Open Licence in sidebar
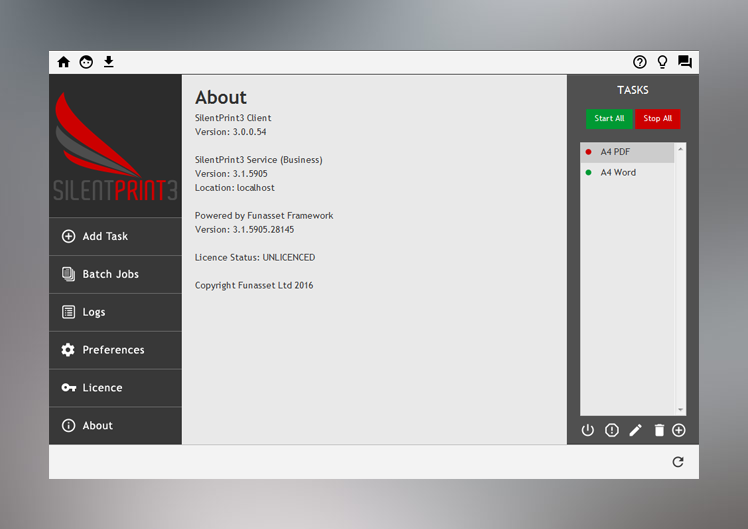 115,388
